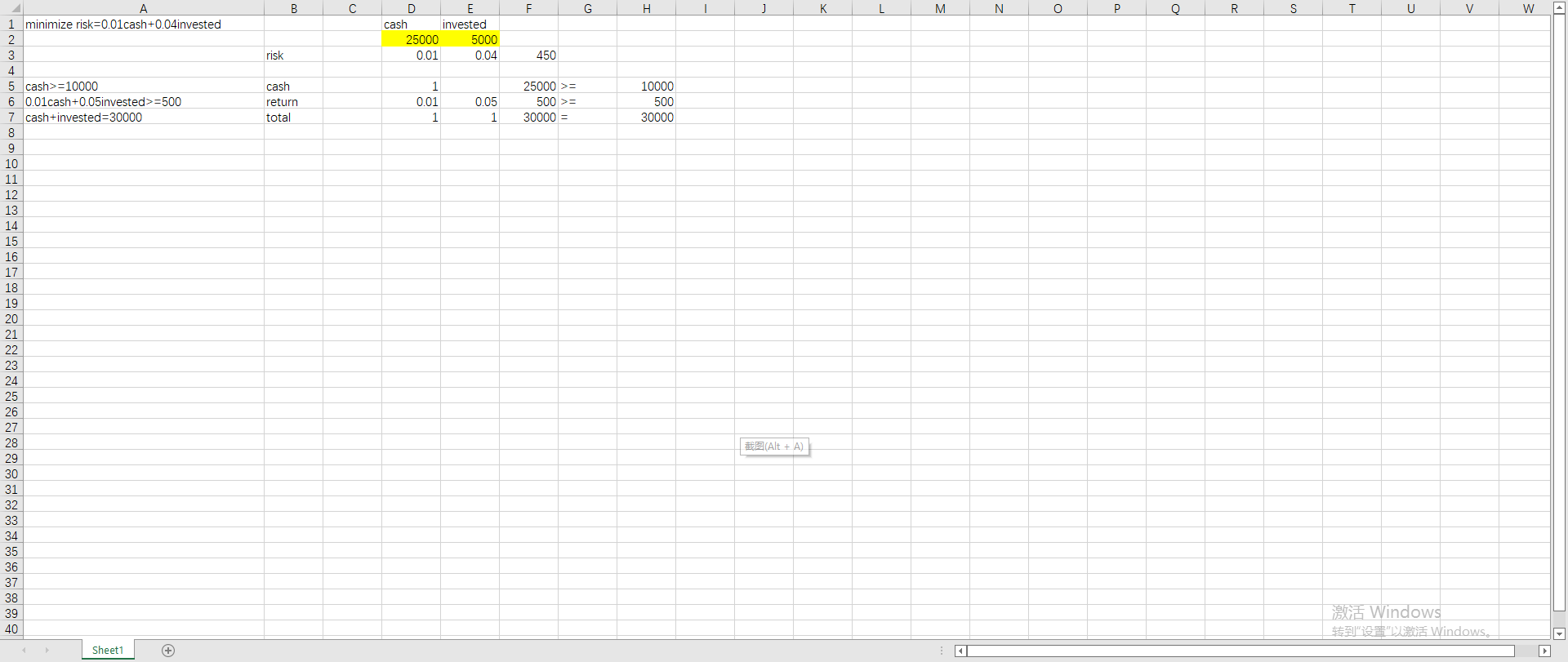Click the Select All corner triangle
Image resolution: width=1568 pixels, height=662 pixels.
(x=16, y=9)
